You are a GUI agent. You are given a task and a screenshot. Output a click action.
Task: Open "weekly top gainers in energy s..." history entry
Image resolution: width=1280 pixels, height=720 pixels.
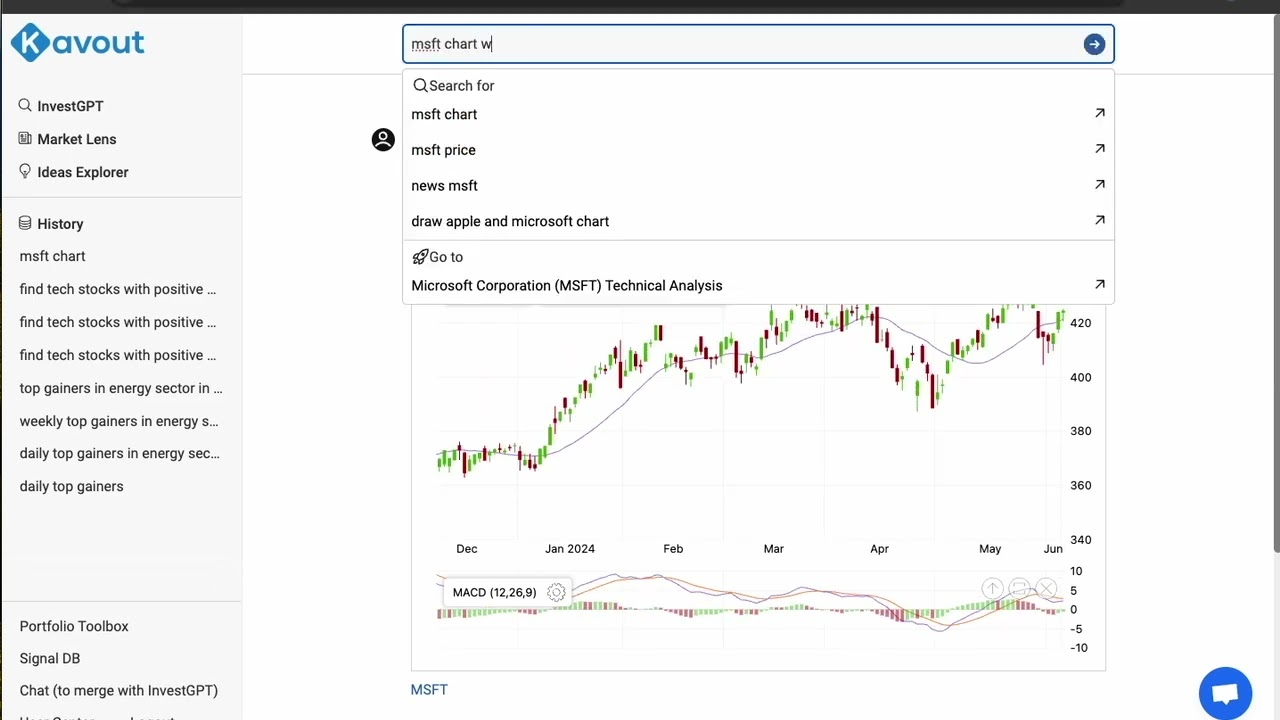[x=119, y=421]
